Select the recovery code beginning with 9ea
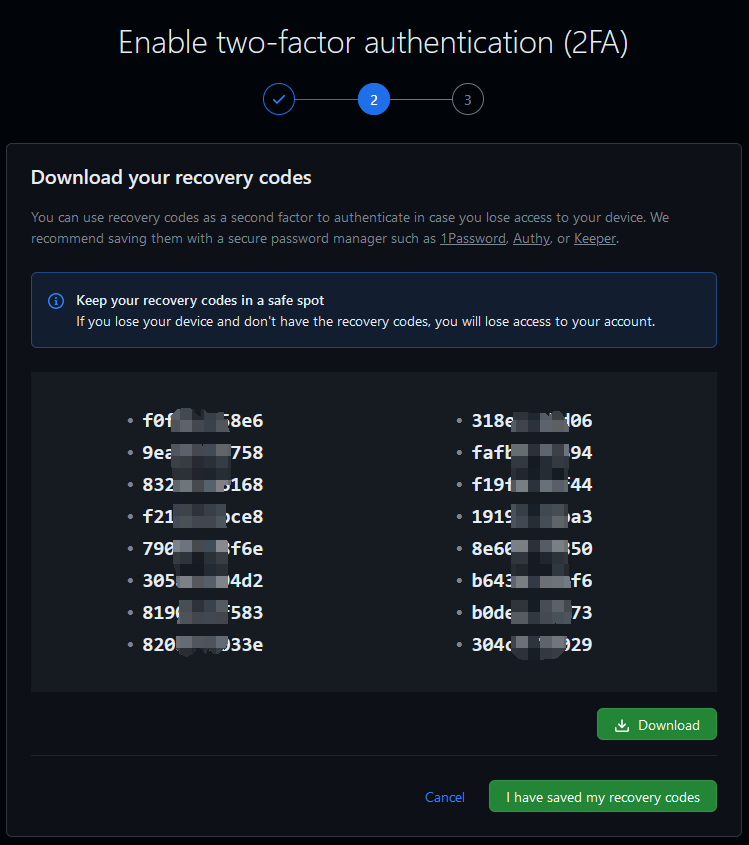Viewport: 749px width, 845px height. tap(203, 453)
